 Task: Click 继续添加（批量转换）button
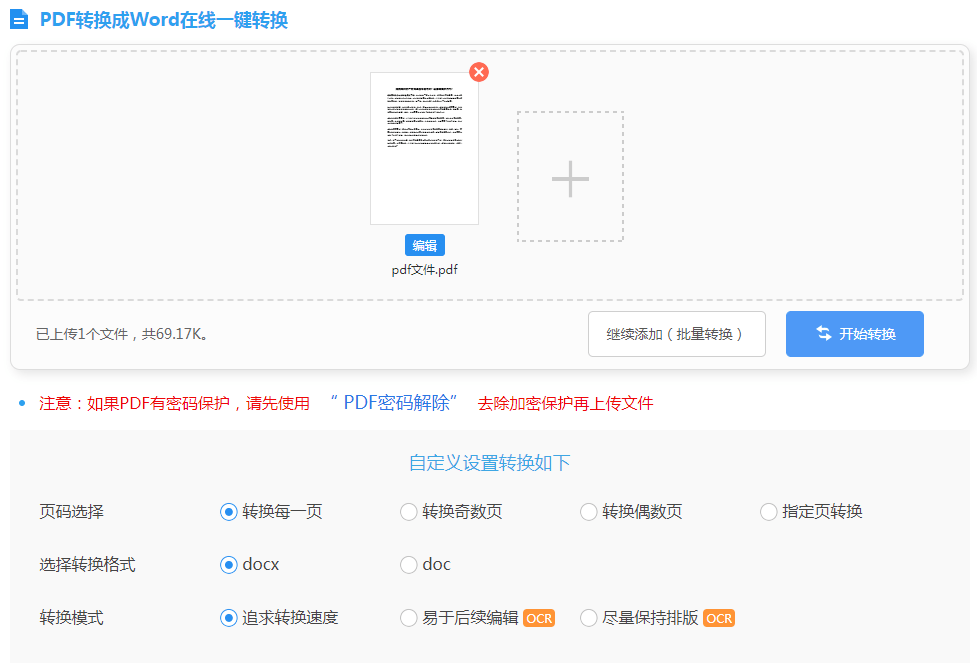click(677, 334)
